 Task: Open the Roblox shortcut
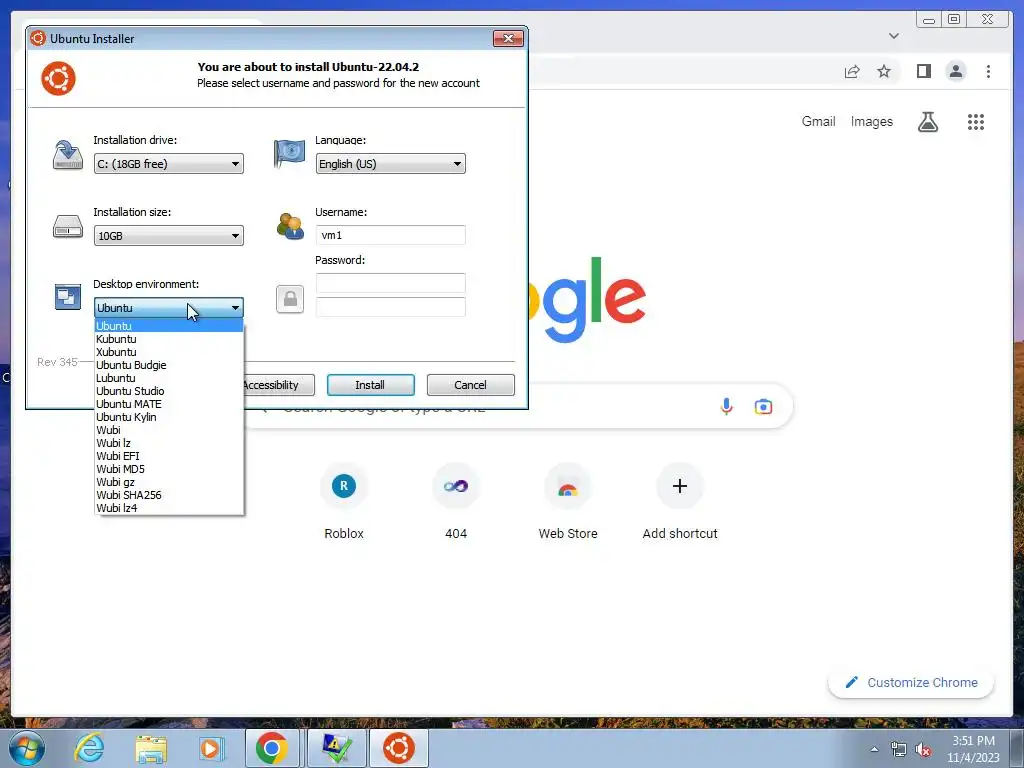coord(344,502)
